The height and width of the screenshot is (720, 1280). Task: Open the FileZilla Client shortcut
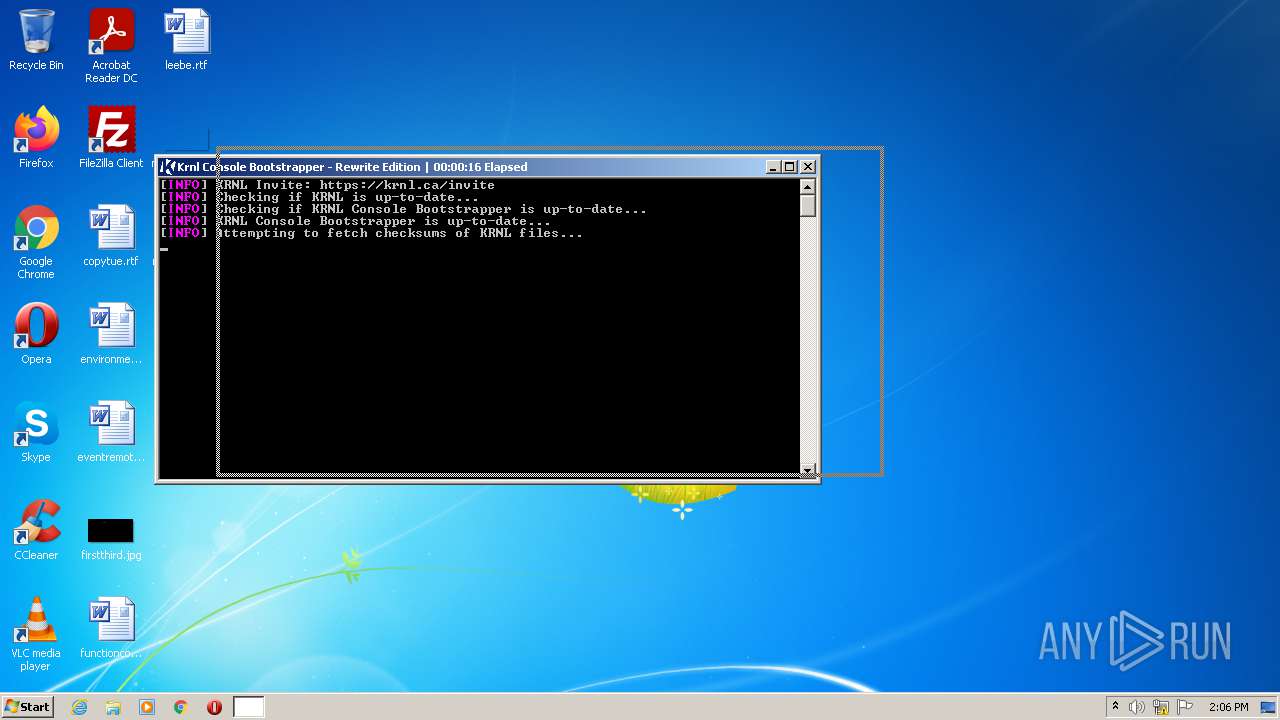tap(111, 138)
